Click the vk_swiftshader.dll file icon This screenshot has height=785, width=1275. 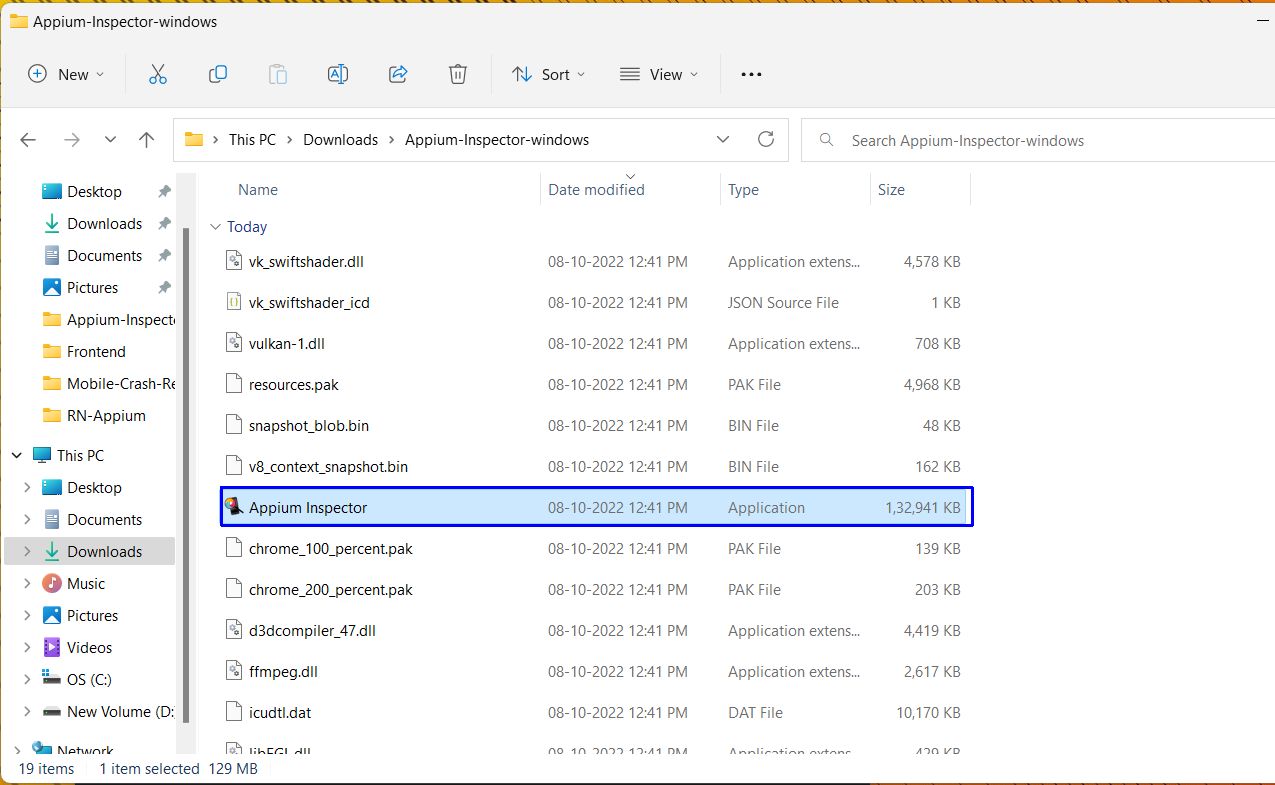[233, 261]
